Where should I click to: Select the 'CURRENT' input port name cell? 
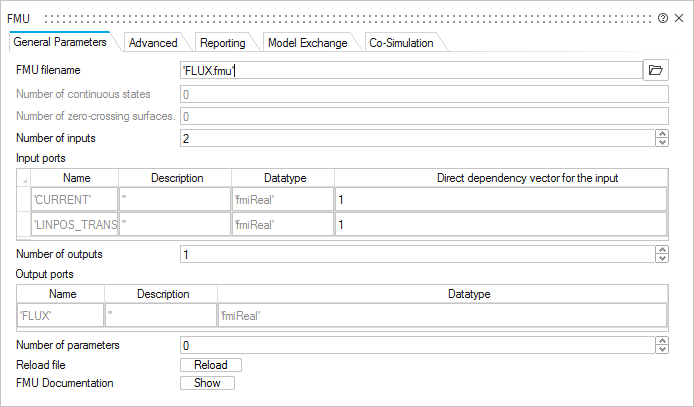(74, 200)
